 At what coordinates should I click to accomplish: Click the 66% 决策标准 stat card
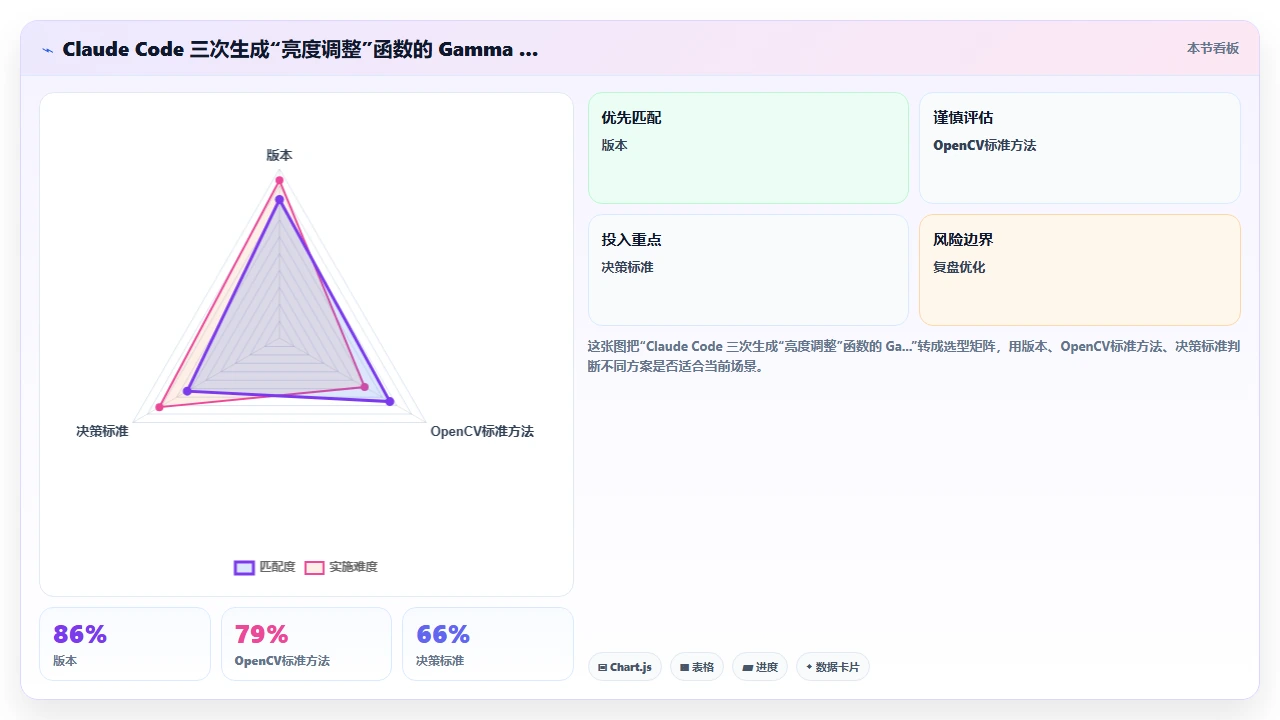pyautogui.click(x=488, y=644)
